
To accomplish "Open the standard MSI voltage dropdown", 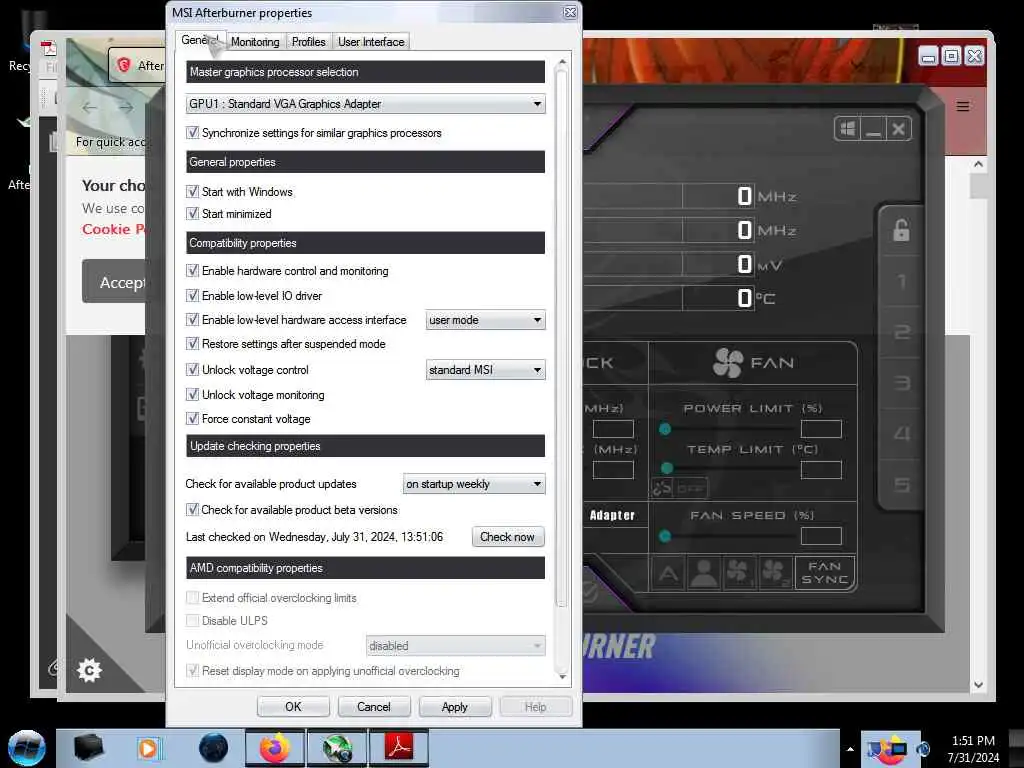I will click(x=485, y=370).
